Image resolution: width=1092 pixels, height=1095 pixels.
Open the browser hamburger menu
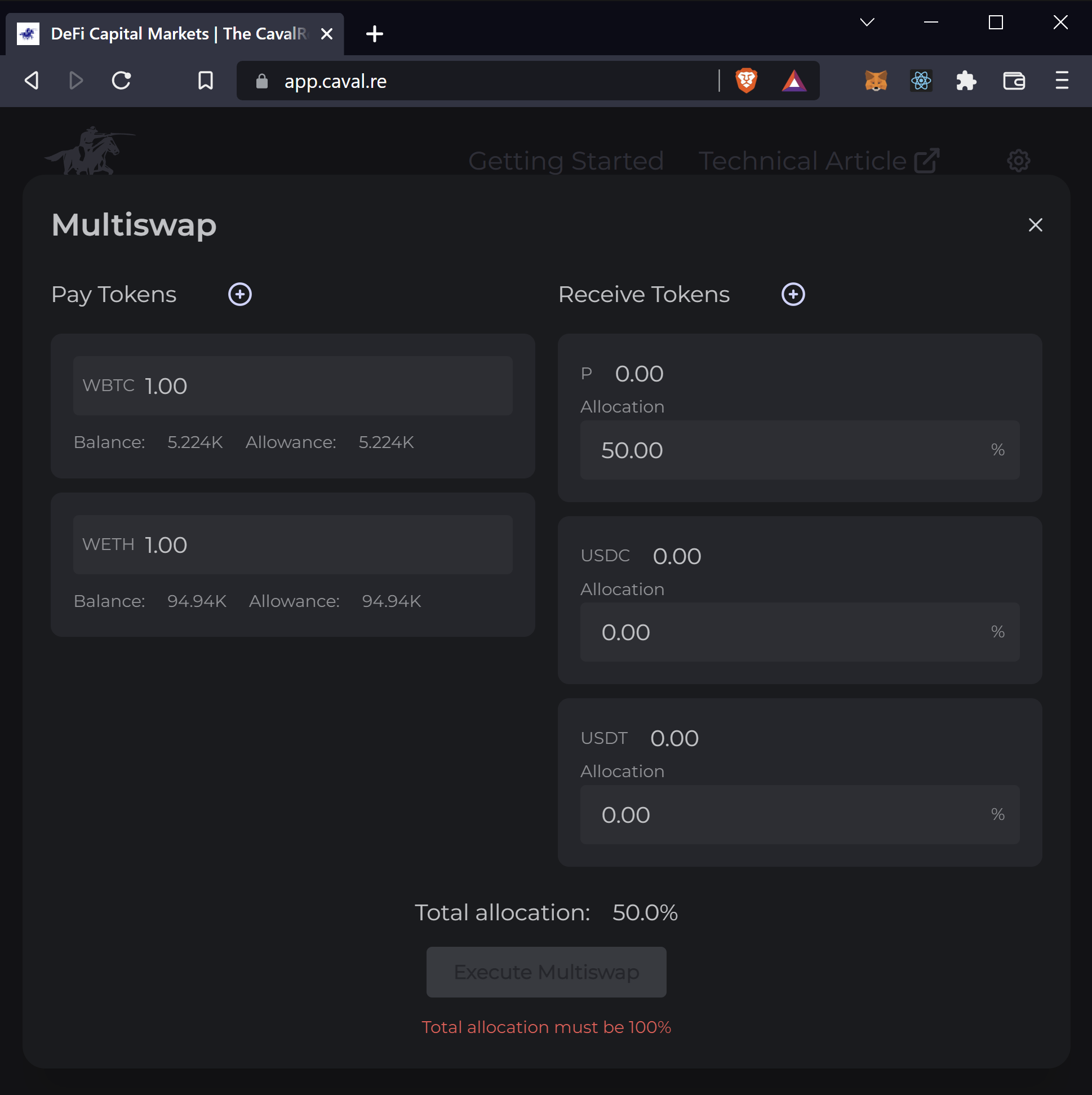point(1062,81)
